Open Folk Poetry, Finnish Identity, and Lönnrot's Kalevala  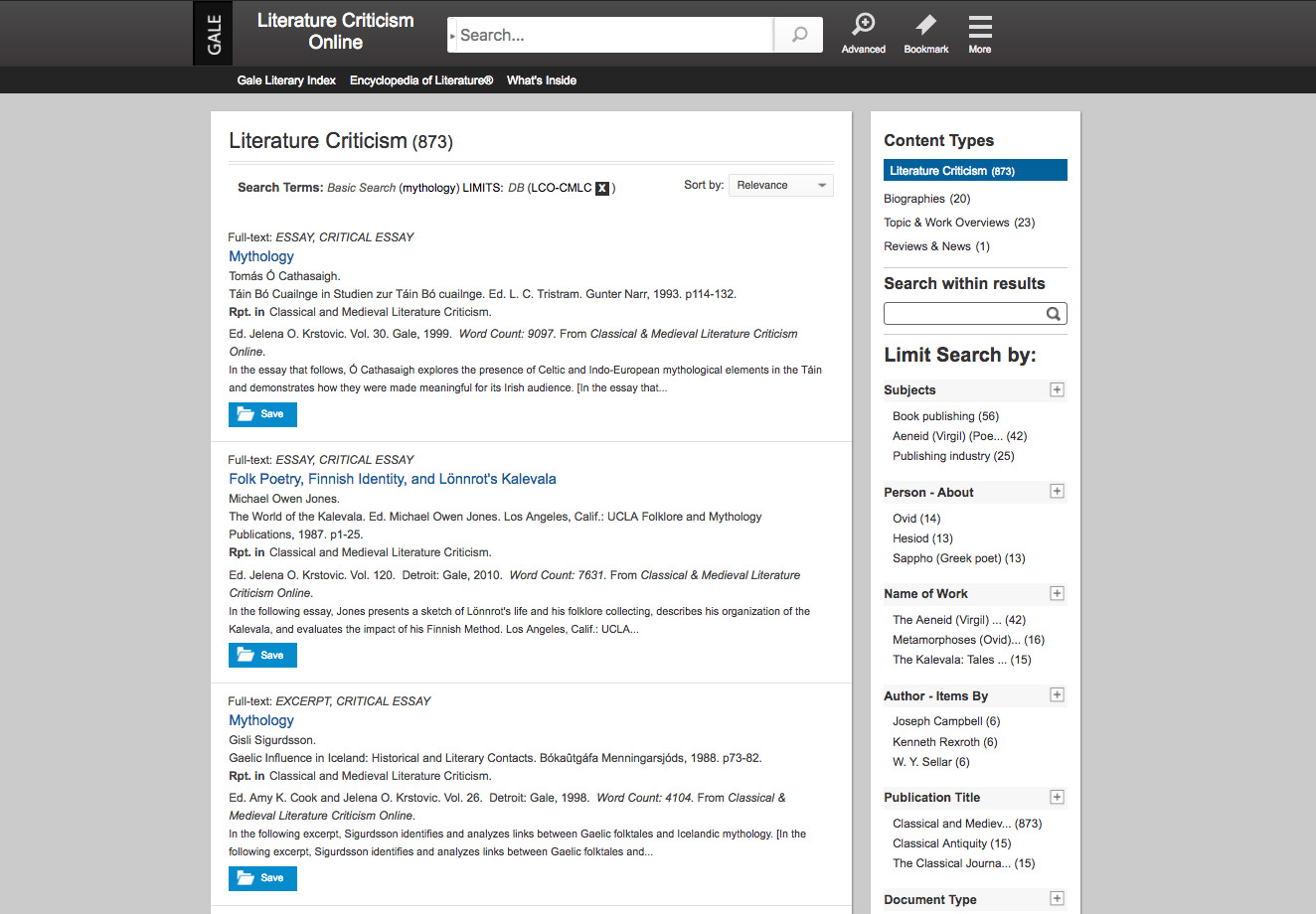[393, 479]
